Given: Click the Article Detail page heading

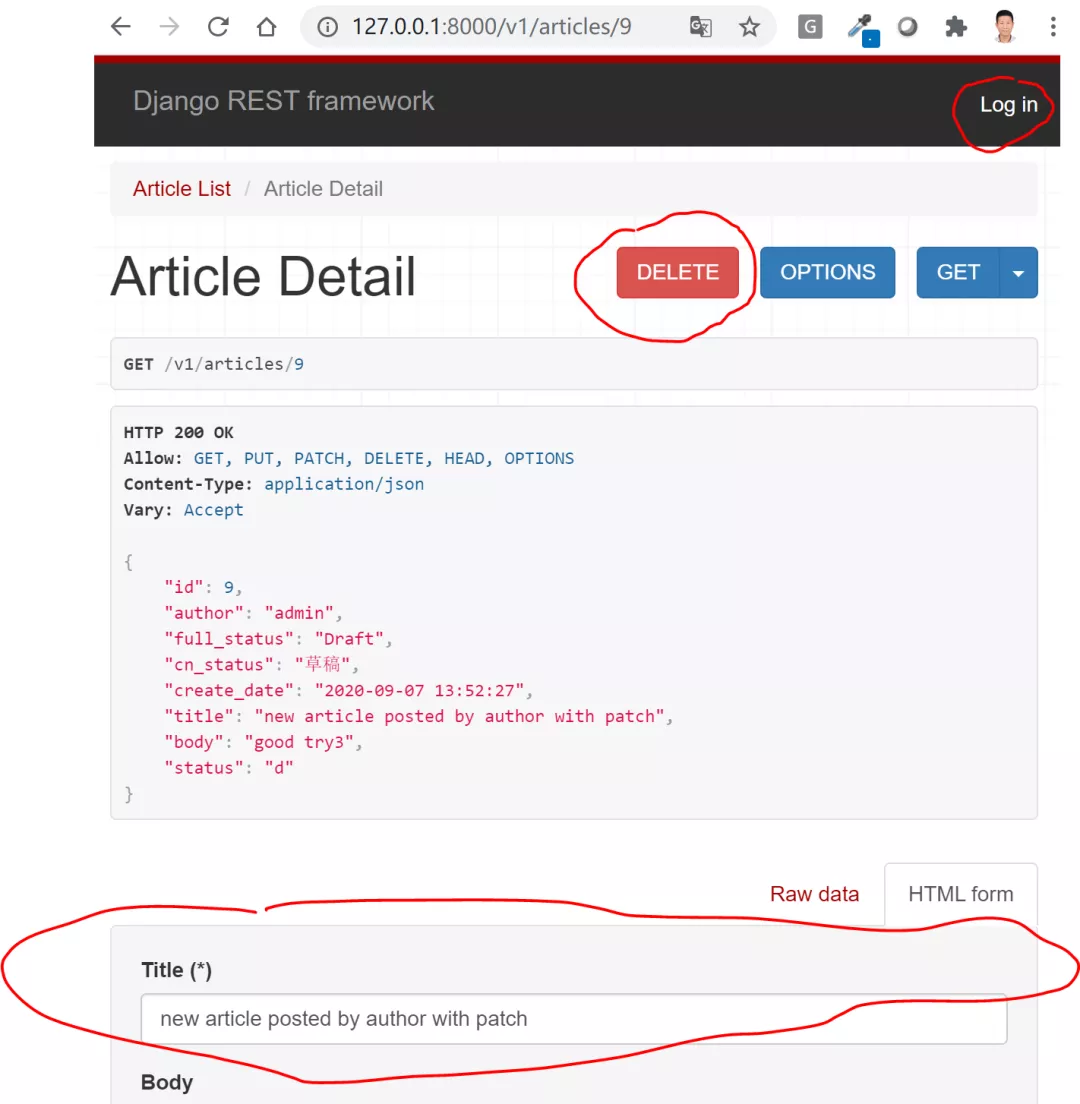Looking at the screenshot, I should [263, 276].
